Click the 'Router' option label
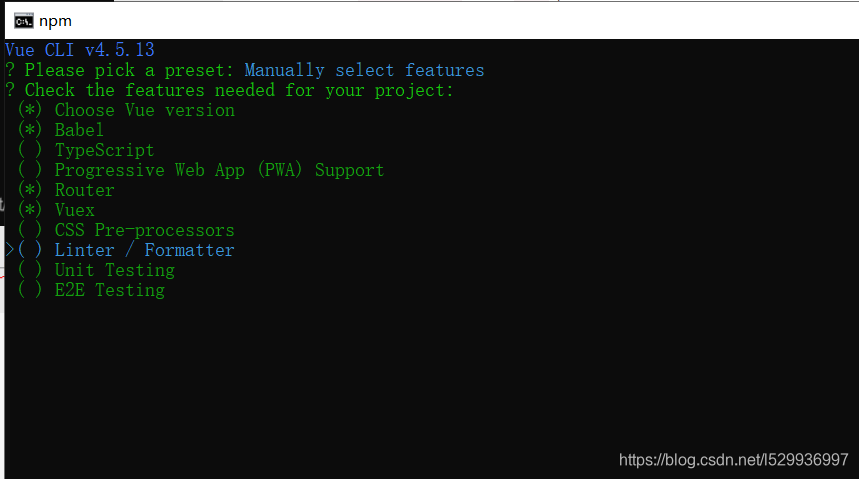Image resolution: width=859 pixels, height=479 pixels. (x=84, y=190)
